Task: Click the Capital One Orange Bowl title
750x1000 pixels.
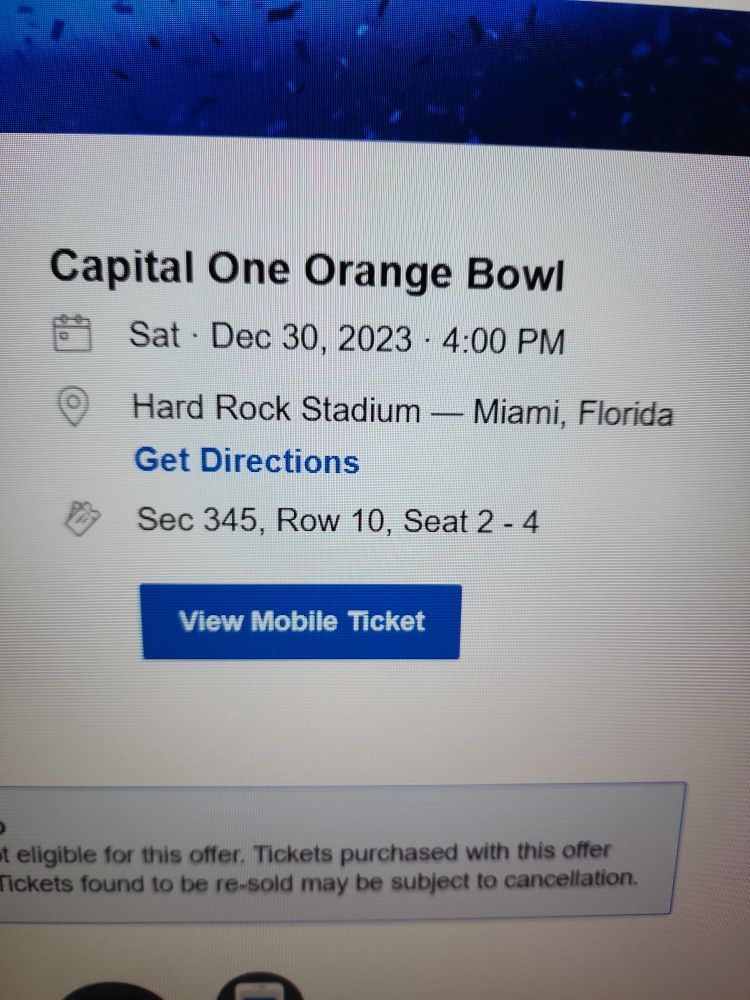Action: coord(306,270)
